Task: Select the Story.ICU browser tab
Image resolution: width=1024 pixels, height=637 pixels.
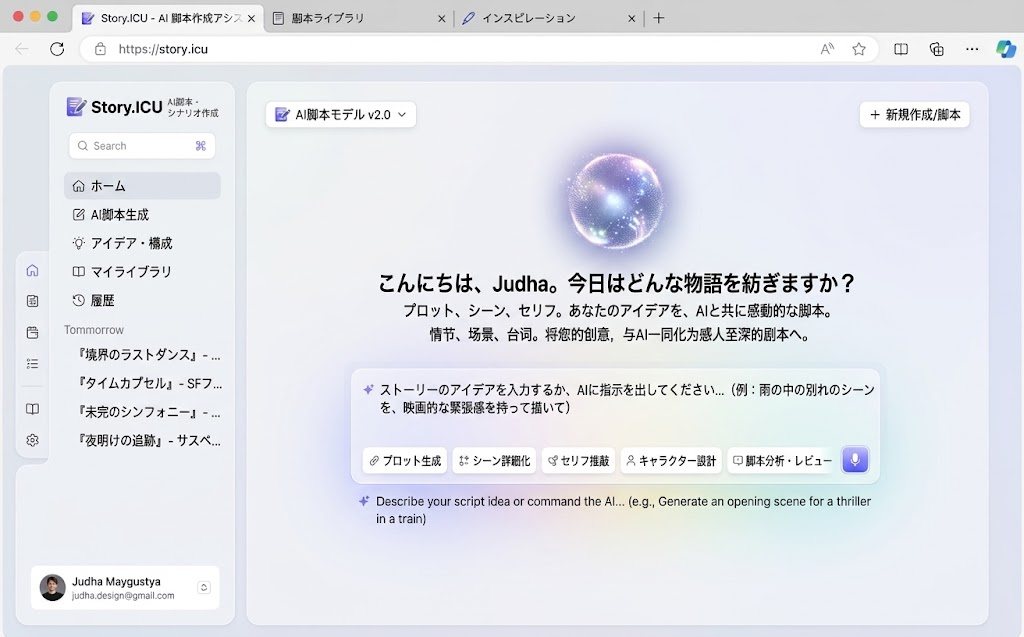Action: (x=168, y=18)
